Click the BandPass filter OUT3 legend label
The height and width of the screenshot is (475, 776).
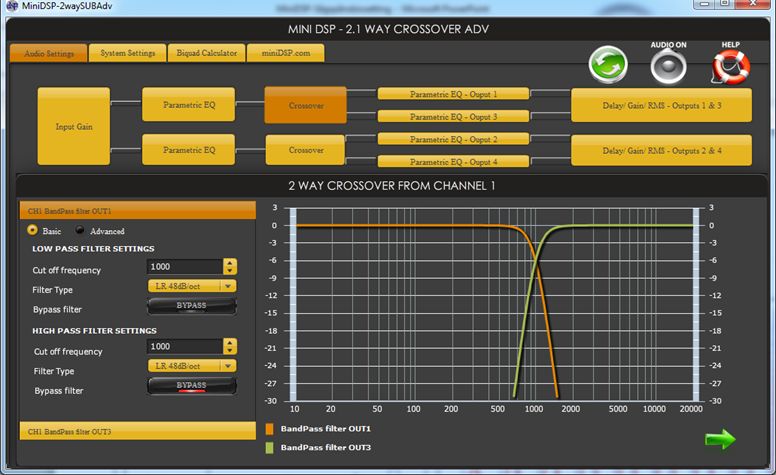pos(326,448)
